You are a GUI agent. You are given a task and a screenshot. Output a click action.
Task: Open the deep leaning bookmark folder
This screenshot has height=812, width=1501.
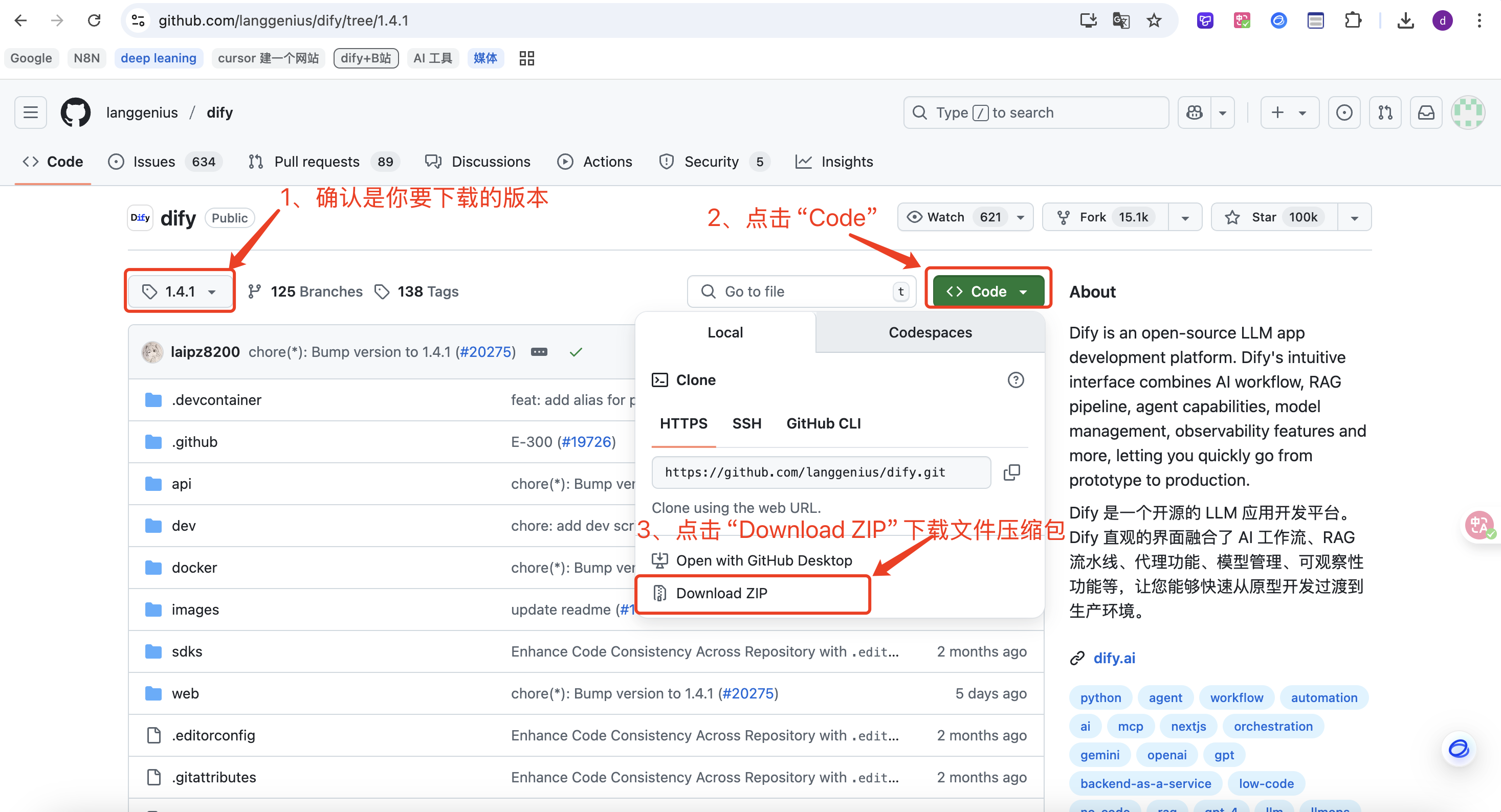pyautogui.click(x=158, y=58)
